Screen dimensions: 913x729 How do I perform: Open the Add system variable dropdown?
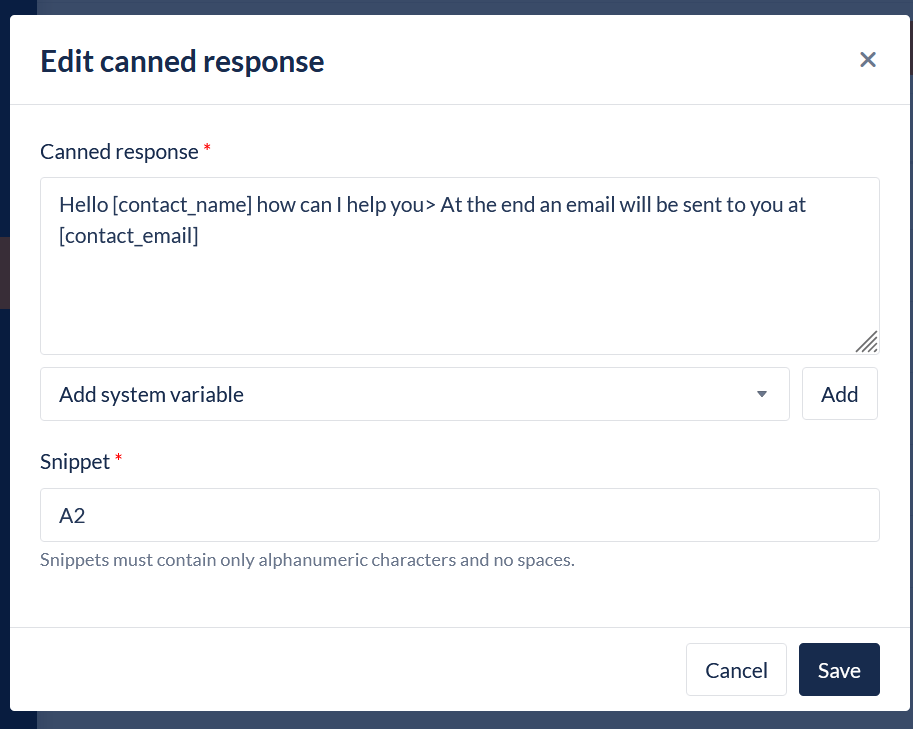pyautogui.click(x=414, y=394)
